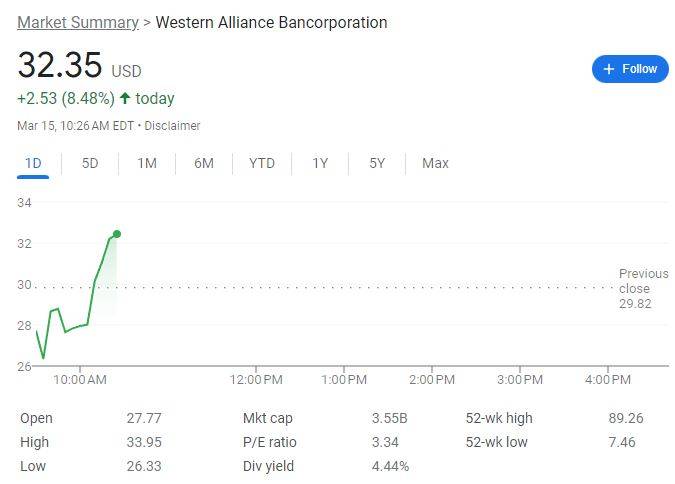Click the Div yield label
Screen dimensions: 675x484
pos(270,466)
